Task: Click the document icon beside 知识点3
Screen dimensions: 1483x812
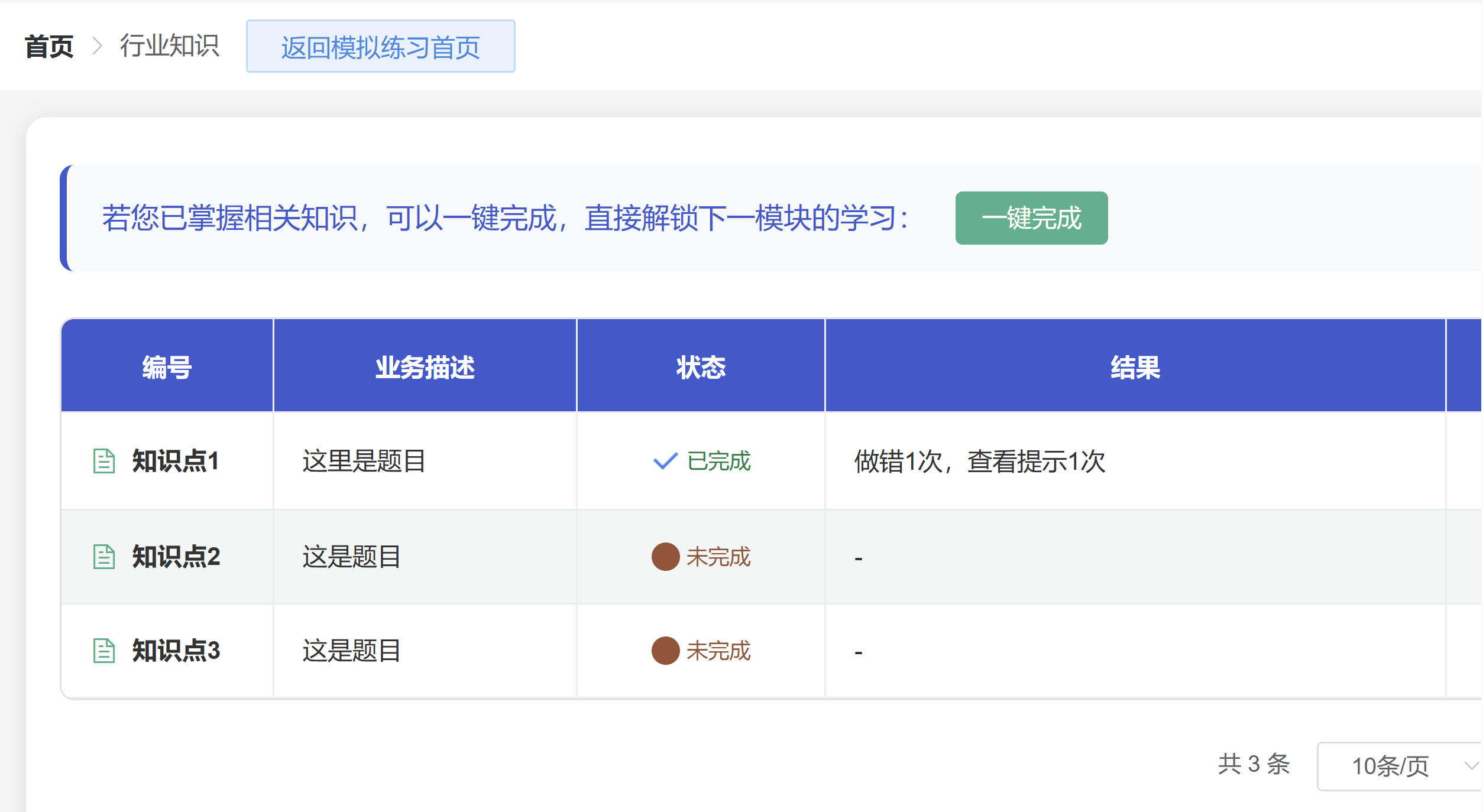Action: point(103,651)
